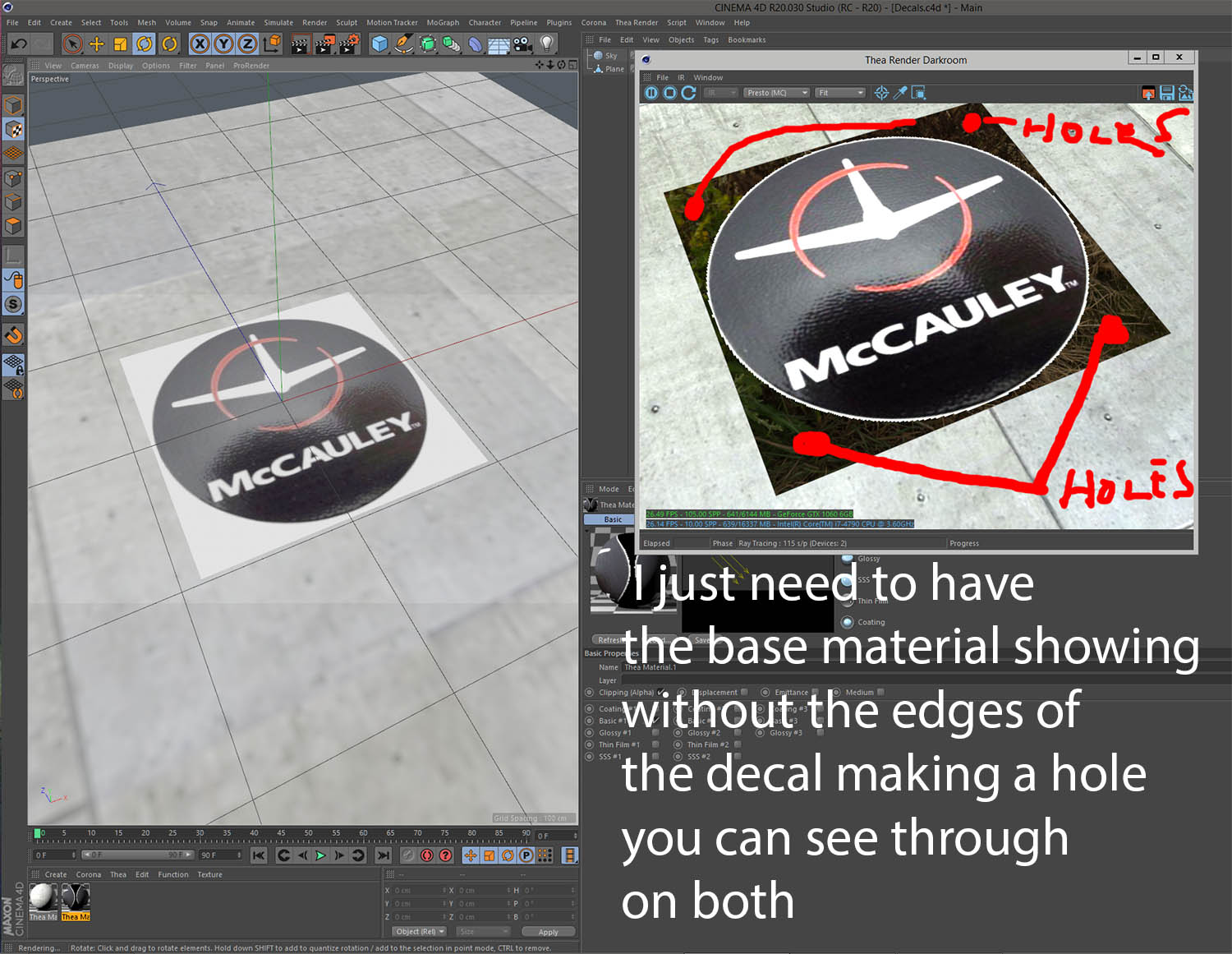Stop the Thea Darkroom render
Screen dimensions: 1232x954
pyautogui.click(x=670, y=93)
